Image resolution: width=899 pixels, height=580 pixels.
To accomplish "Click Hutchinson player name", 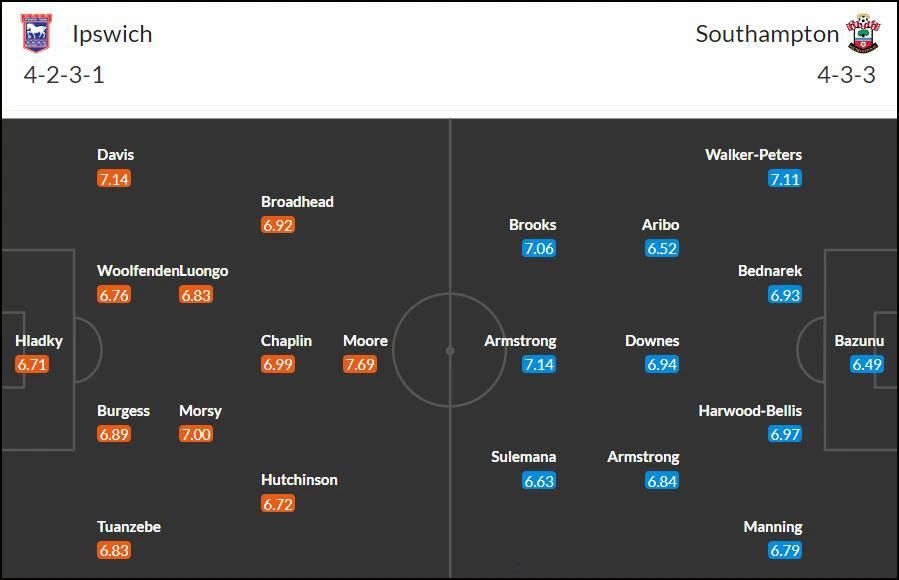I will (299, 480).
